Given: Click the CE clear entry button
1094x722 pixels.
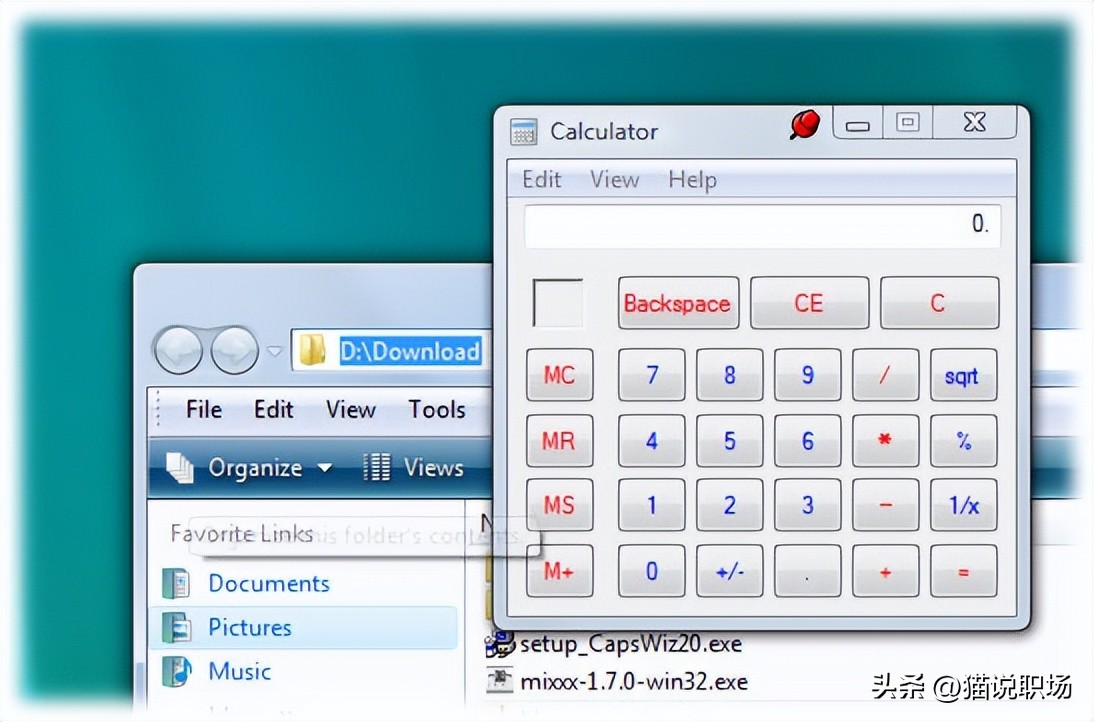Looking at the screenshot, I should pos(809,303).
